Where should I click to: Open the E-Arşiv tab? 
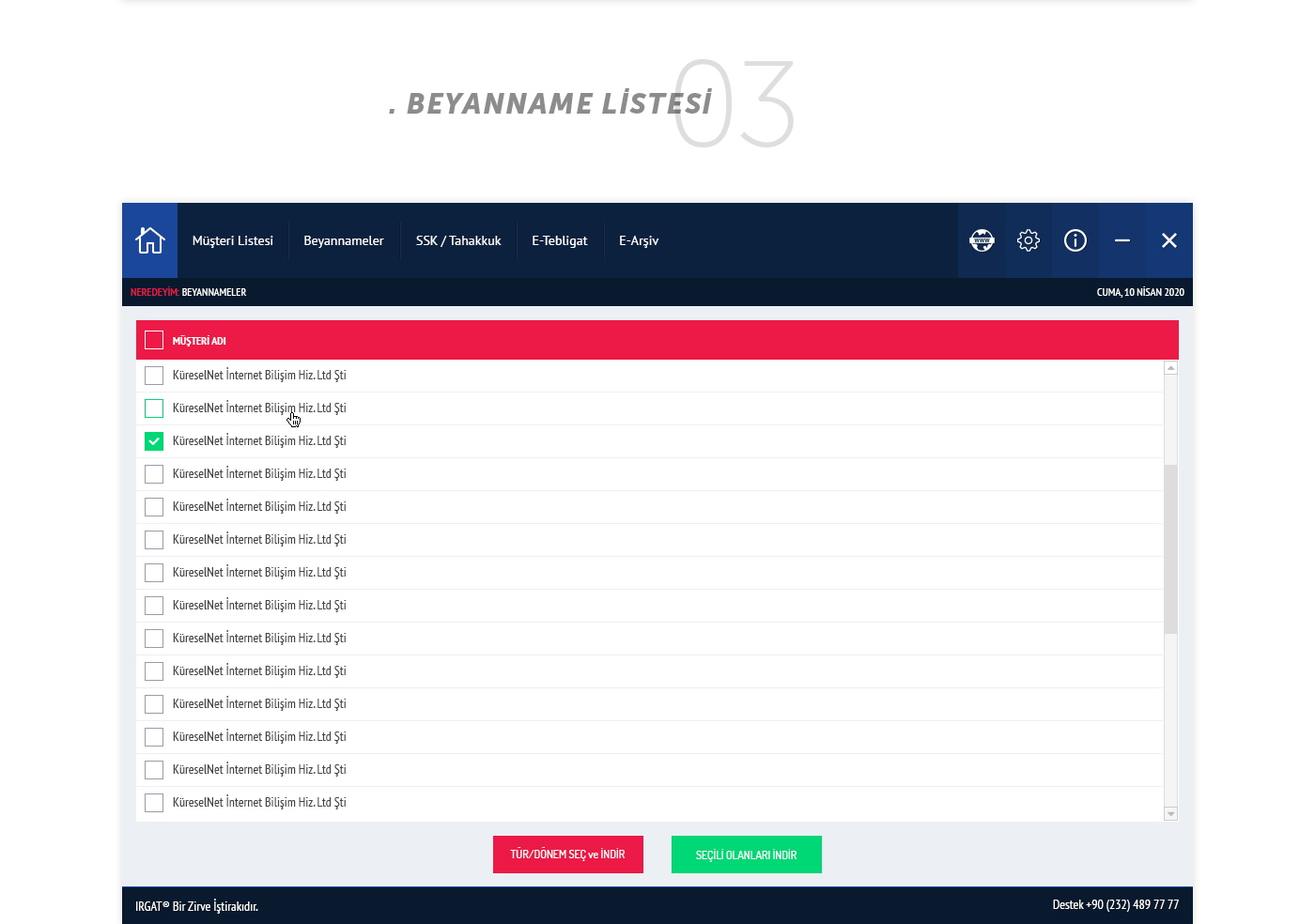[639, 240]
